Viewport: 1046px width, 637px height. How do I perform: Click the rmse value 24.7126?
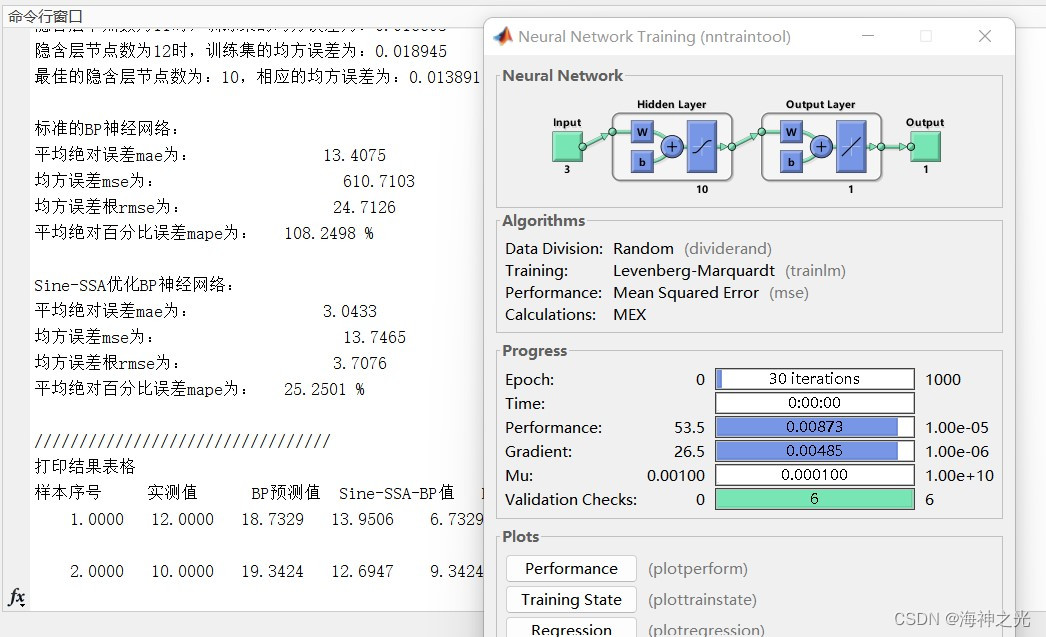point(364,207)
